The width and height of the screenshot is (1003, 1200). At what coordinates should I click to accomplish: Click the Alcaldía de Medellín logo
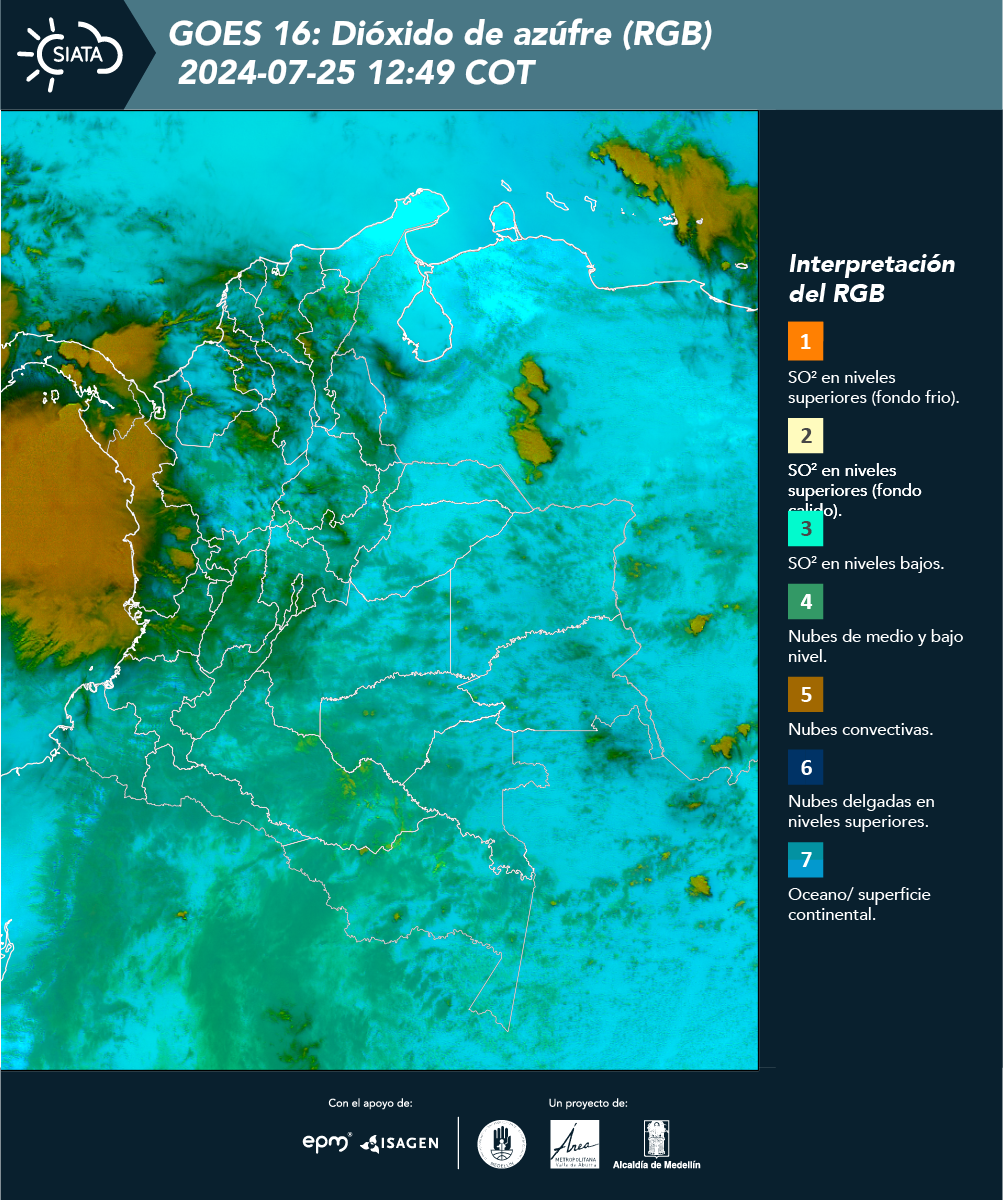657,1144
